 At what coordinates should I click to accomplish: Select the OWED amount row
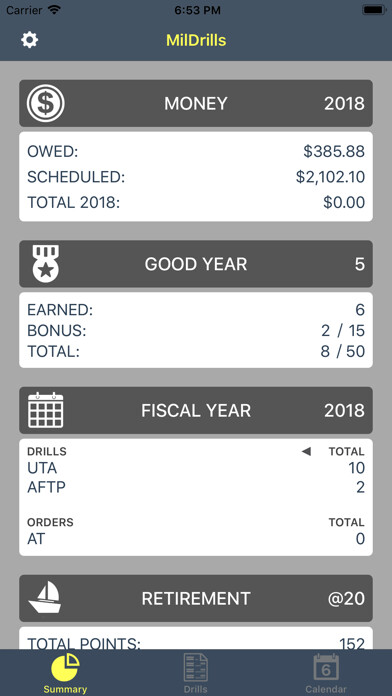(196, 152)
